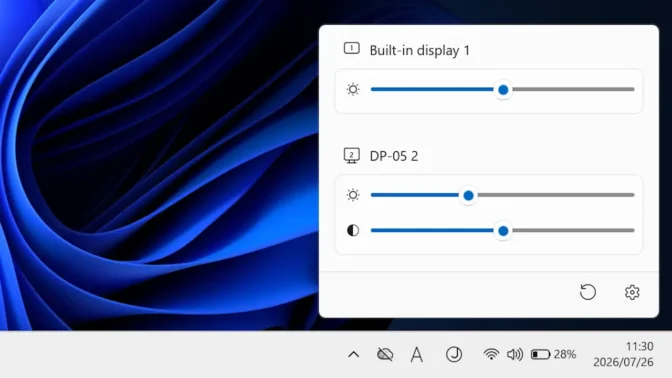672x378 pixels.
Task: Adjust the DP-05 2 contrast slider
Action: 502,231
